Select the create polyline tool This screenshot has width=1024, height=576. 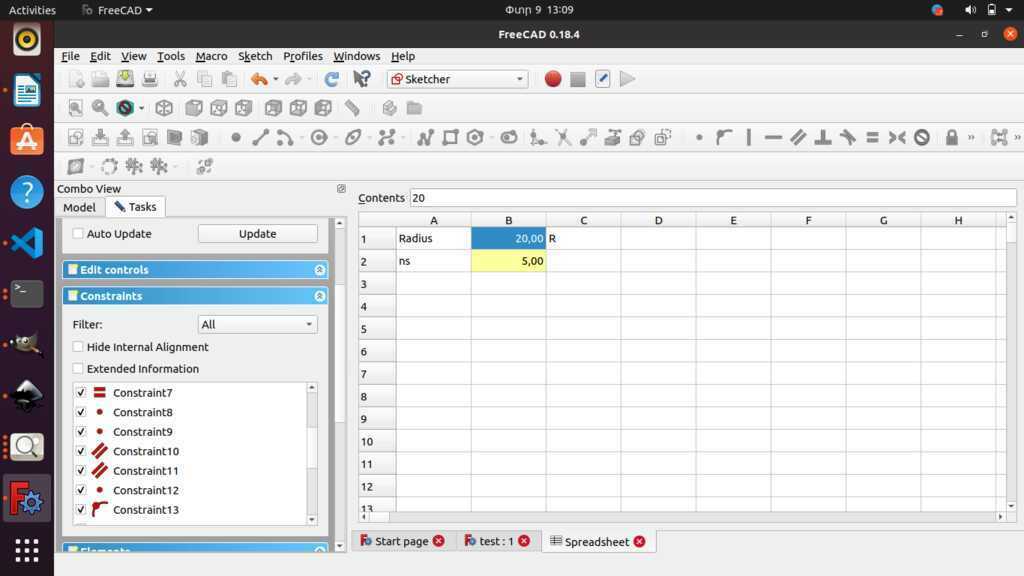pyautogui.click(x=425, y=137)
